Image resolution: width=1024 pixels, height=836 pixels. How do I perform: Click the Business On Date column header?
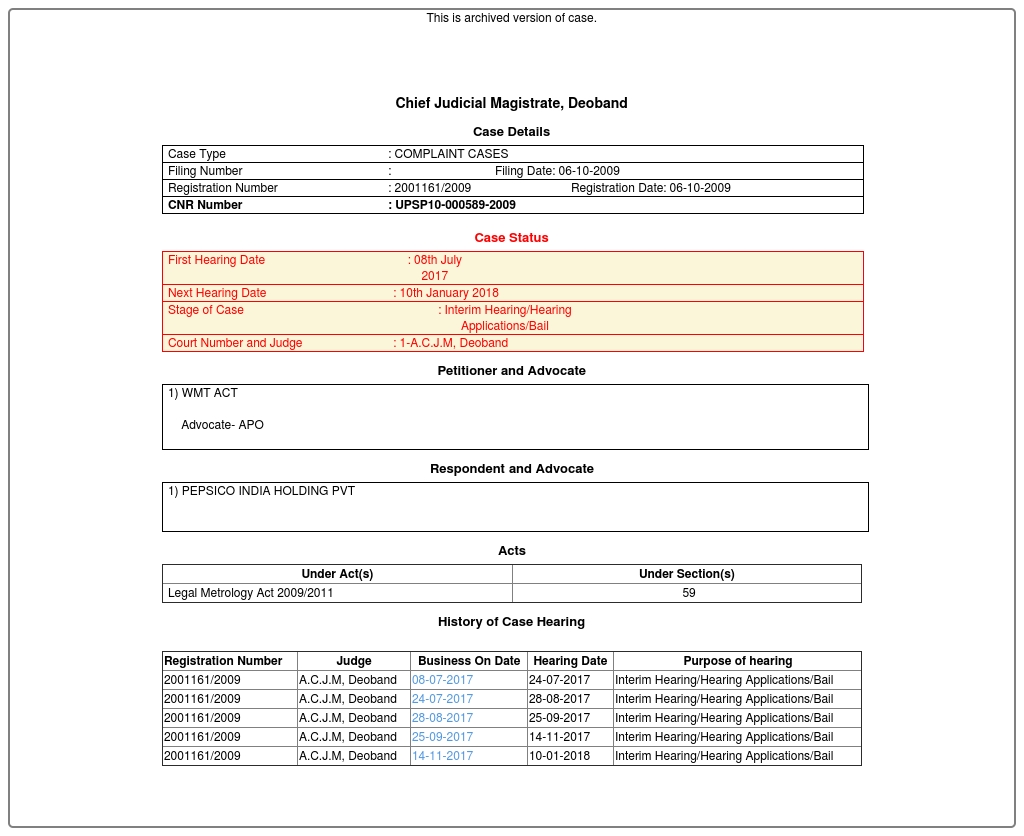pyautogui.click(x=469, y=661)
